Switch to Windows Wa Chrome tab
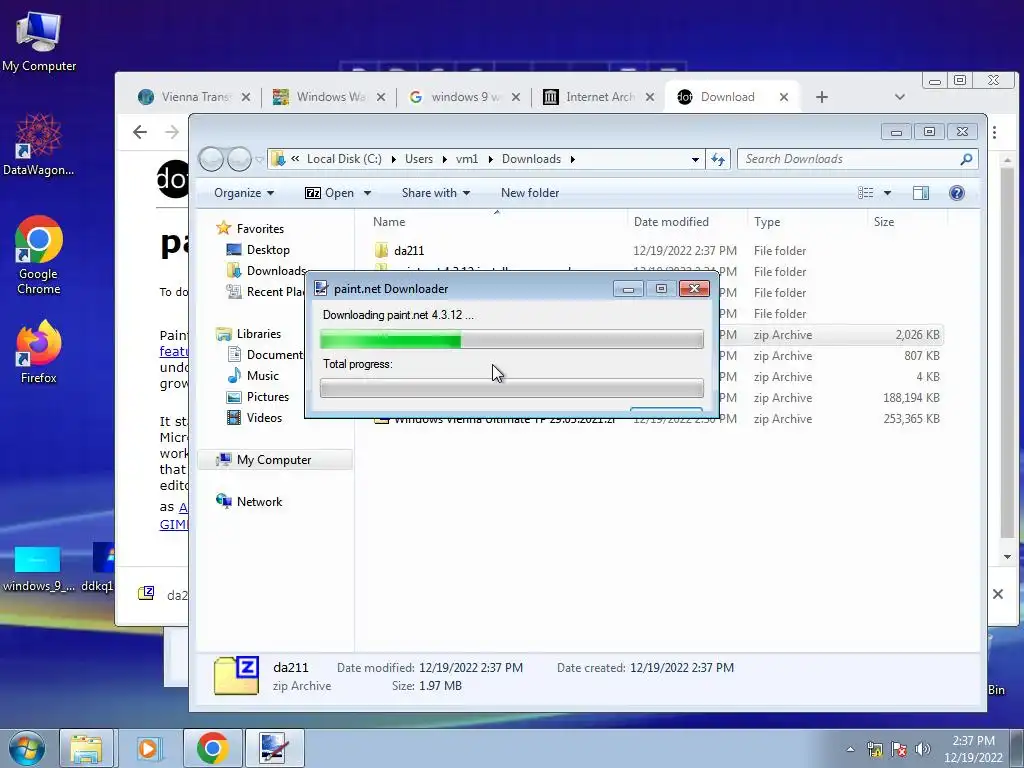 point(329,97)
